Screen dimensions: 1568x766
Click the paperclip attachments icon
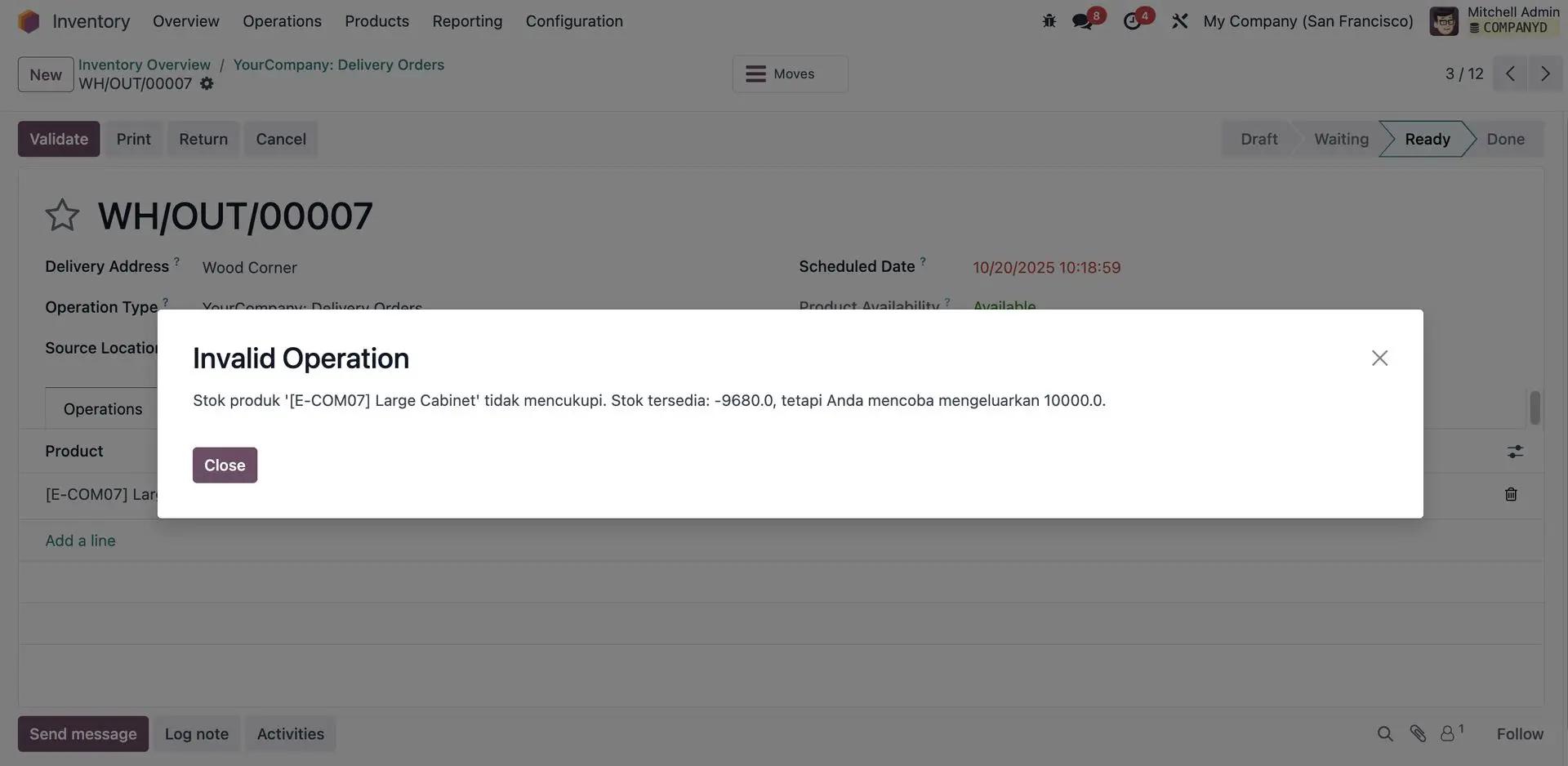(x=1418, y=734)
